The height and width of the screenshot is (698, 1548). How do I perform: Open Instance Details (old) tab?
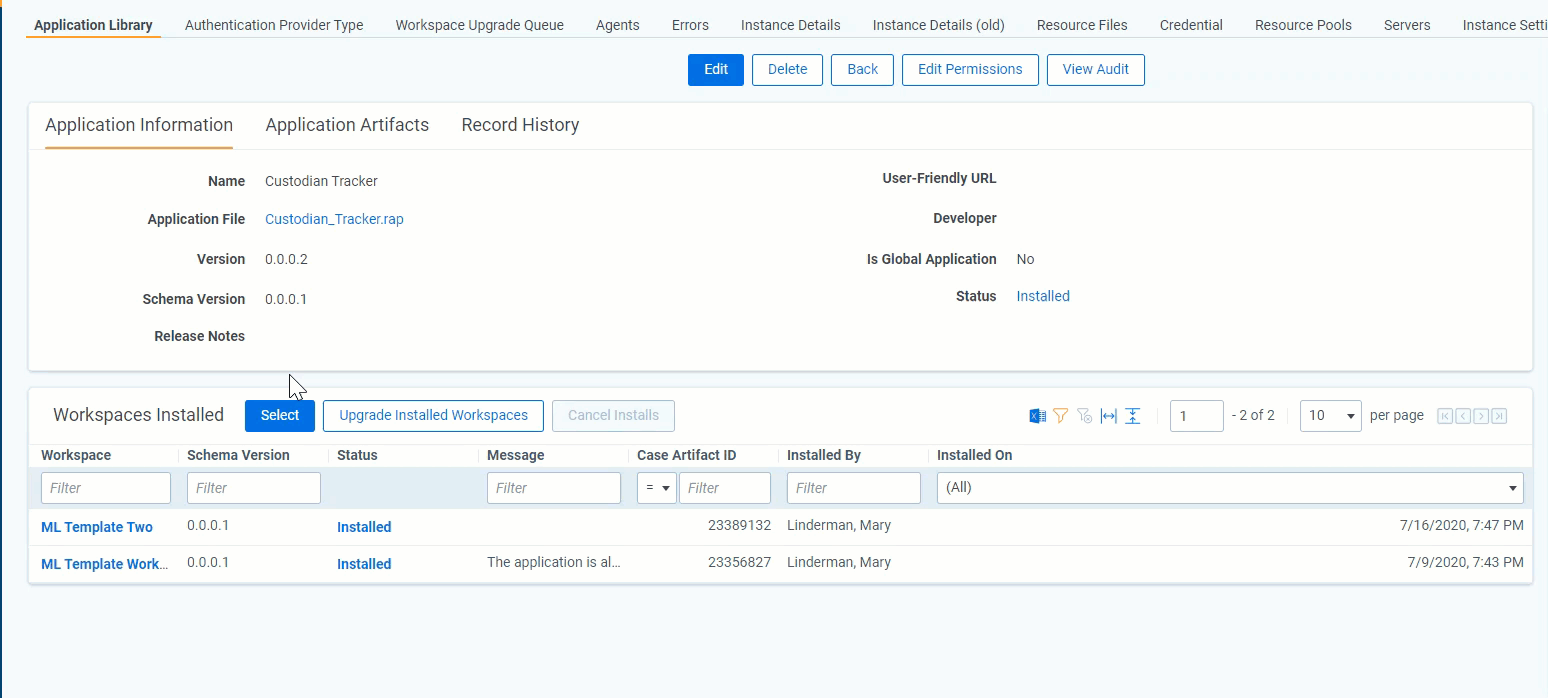click(x=939, y=25)
